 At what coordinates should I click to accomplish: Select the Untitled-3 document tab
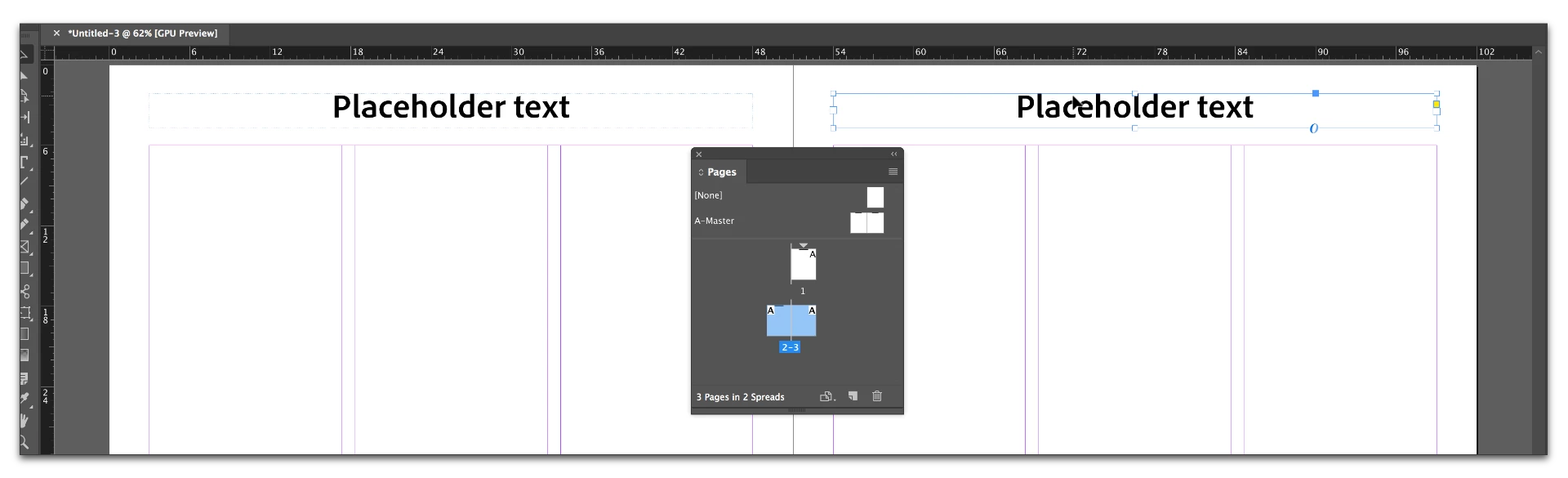coord(142,34)
